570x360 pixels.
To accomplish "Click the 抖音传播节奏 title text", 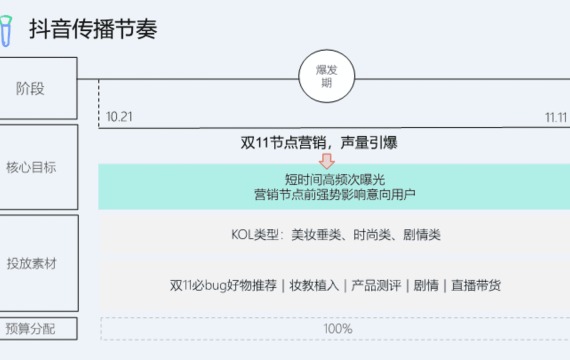I will pos(93,29).
